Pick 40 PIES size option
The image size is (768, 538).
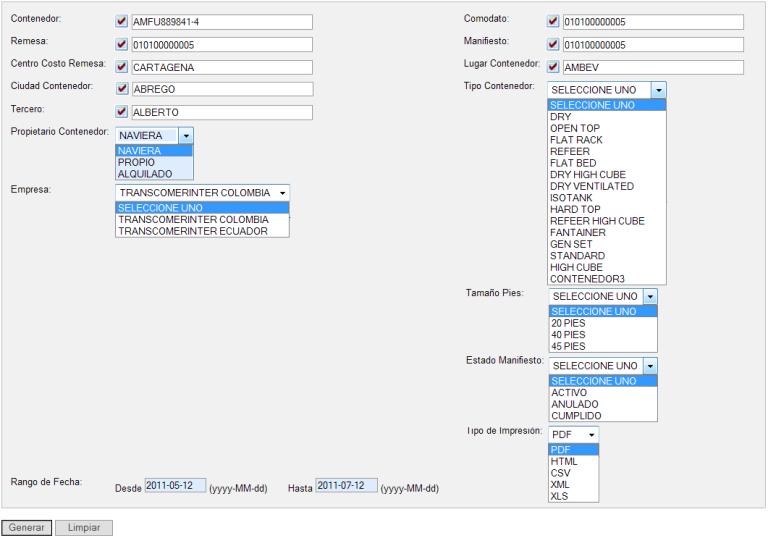point(568,335)
